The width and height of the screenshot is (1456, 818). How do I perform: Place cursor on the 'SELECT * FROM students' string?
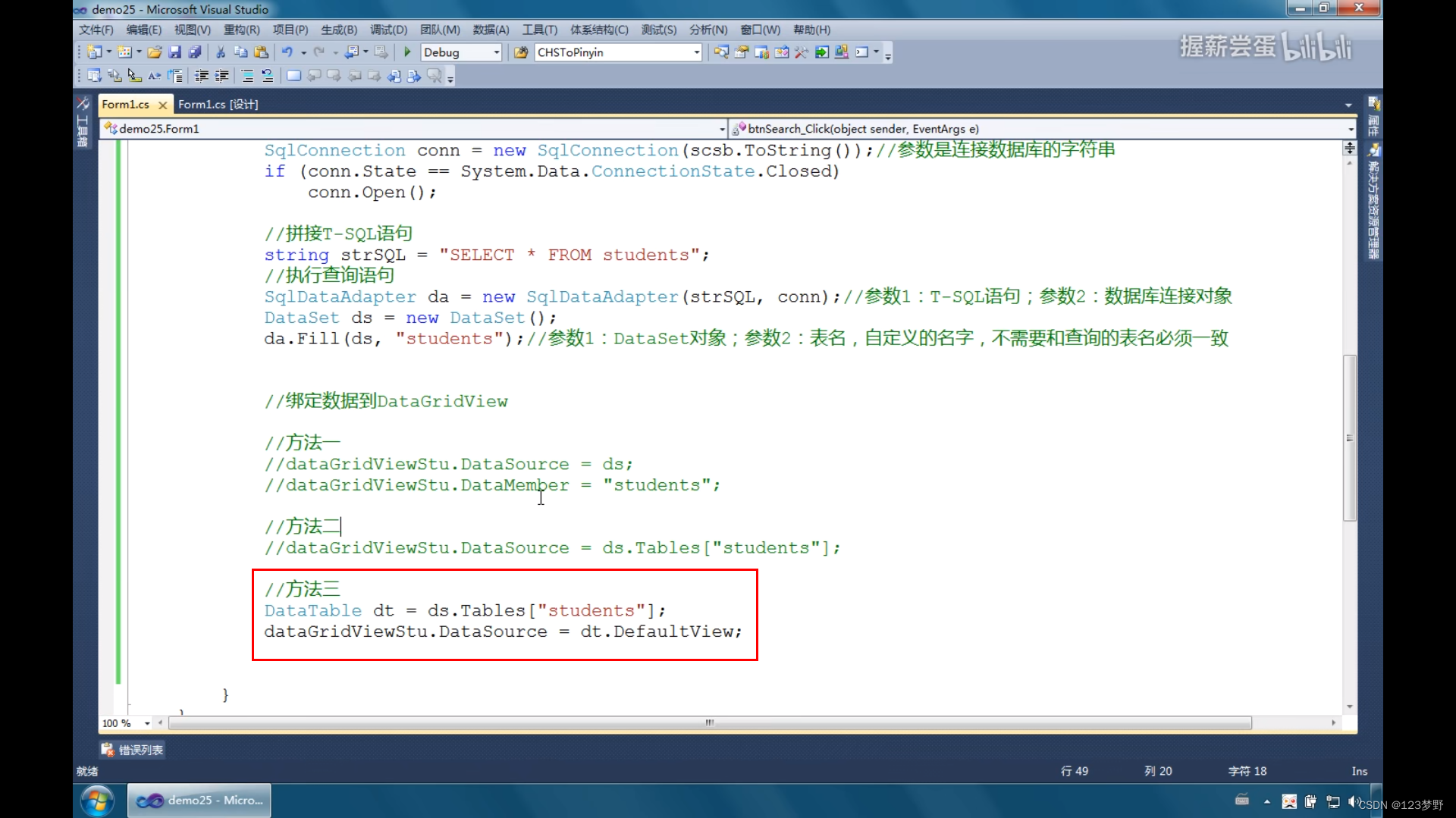(569, 255)
